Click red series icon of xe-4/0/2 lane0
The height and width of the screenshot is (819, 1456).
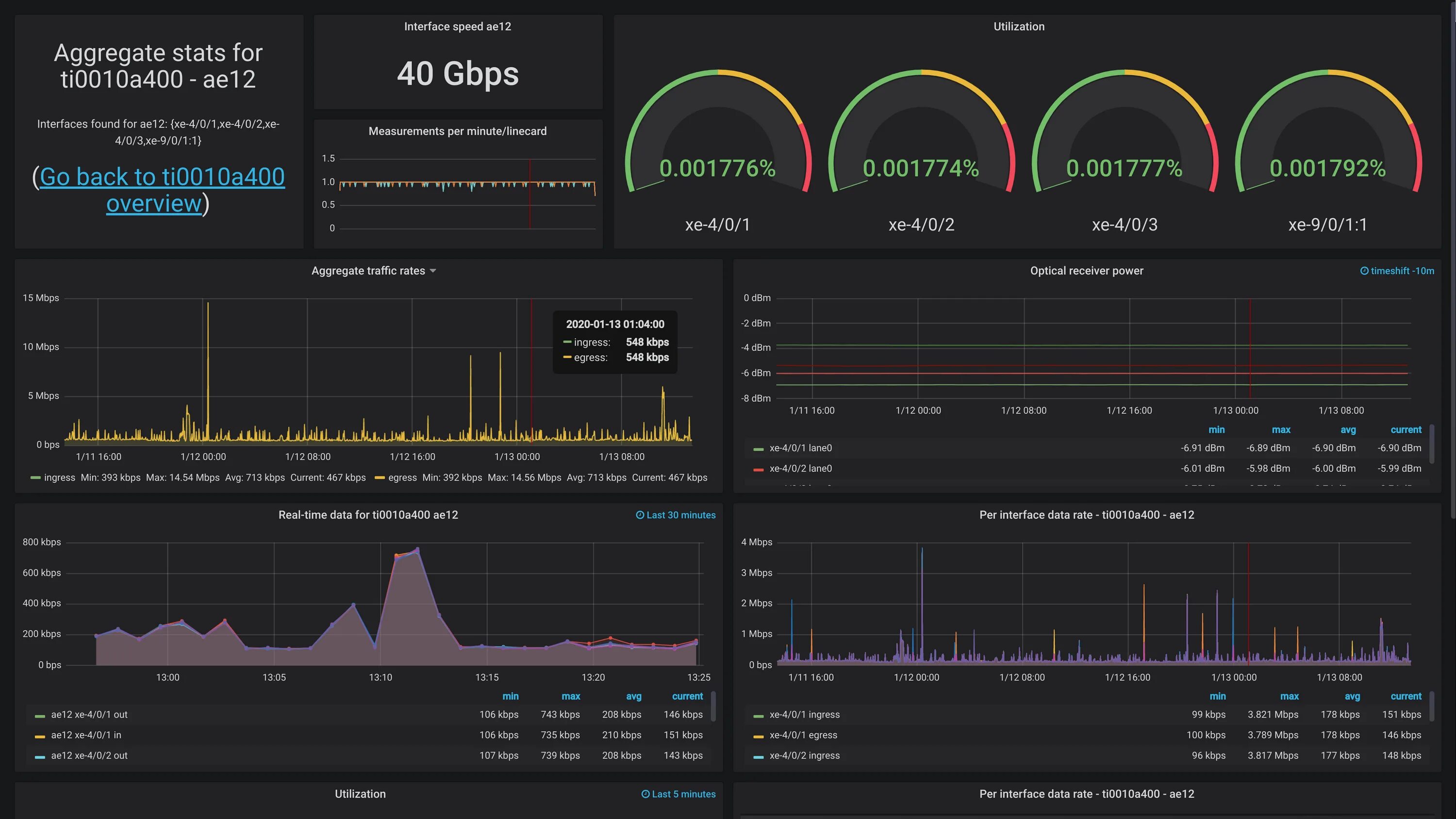758,469
